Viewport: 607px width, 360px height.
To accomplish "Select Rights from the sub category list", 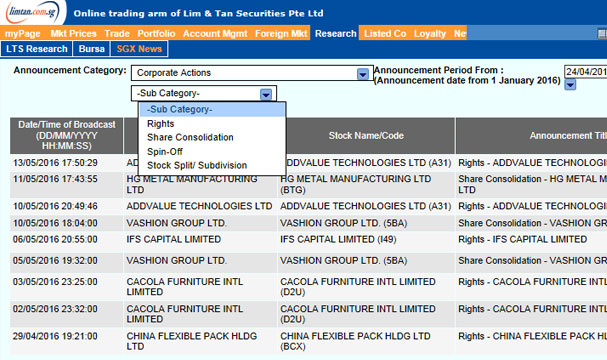I will 161,124.
